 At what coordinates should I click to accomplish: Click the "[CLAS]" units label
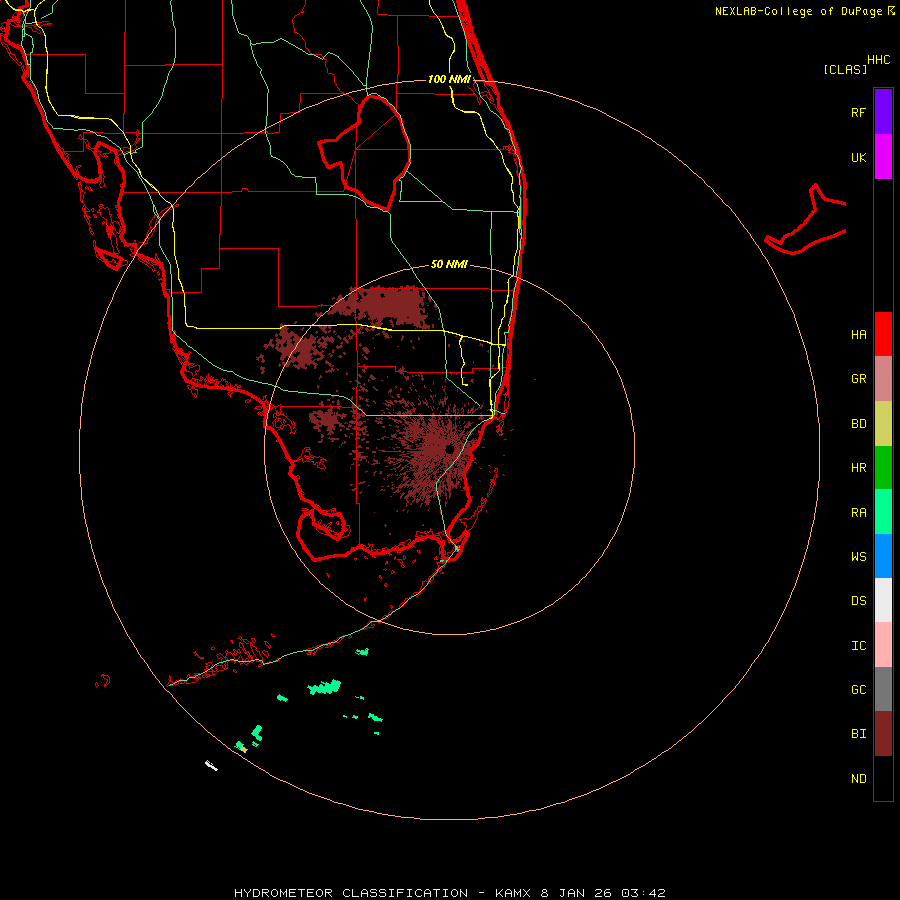click(x=845, y=69)
